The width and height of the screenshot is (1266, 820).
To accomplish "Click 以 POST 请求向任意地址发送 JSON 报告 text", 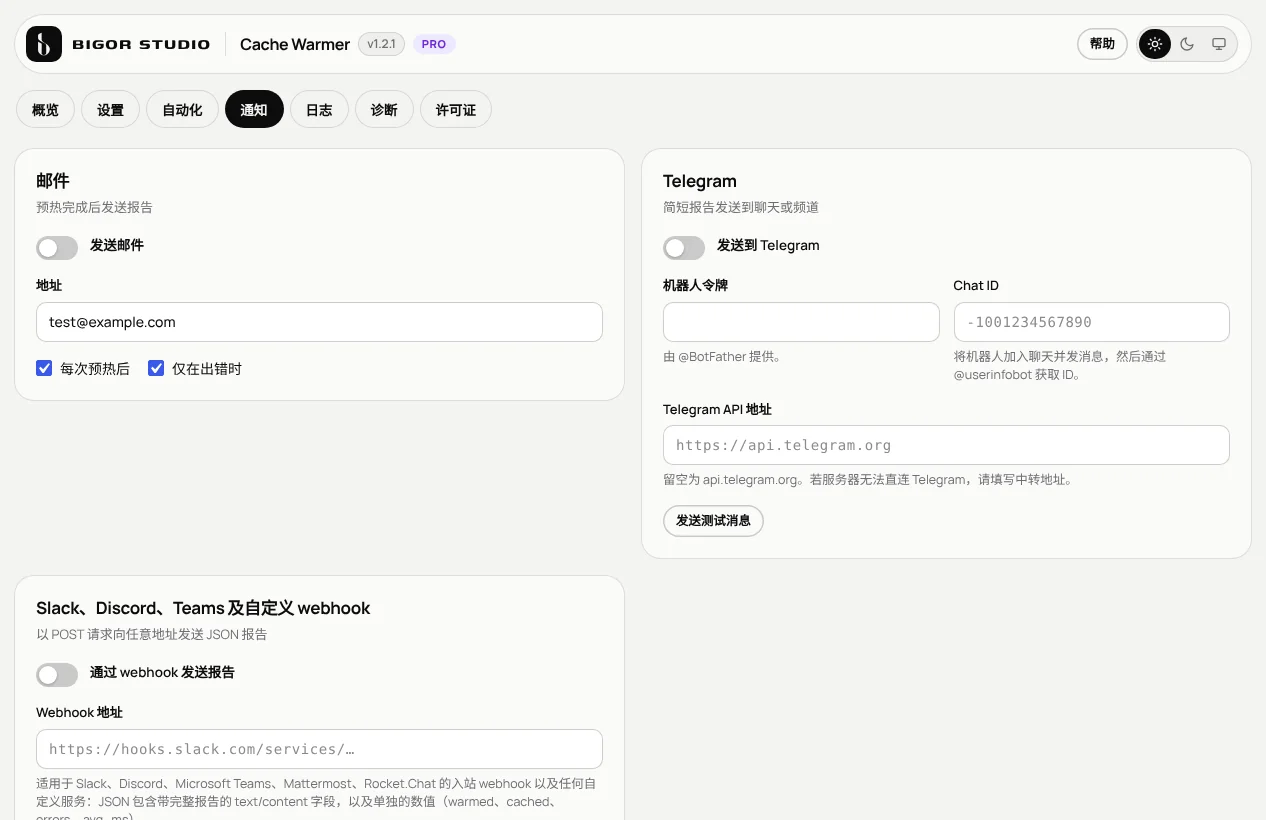I will 151,634.
